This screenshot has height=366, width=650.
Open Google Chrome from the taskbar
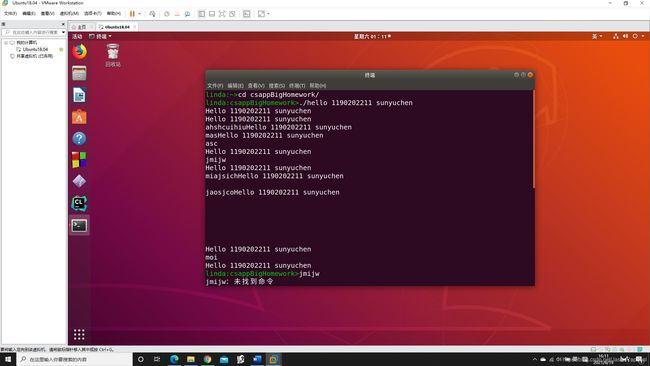207,359
